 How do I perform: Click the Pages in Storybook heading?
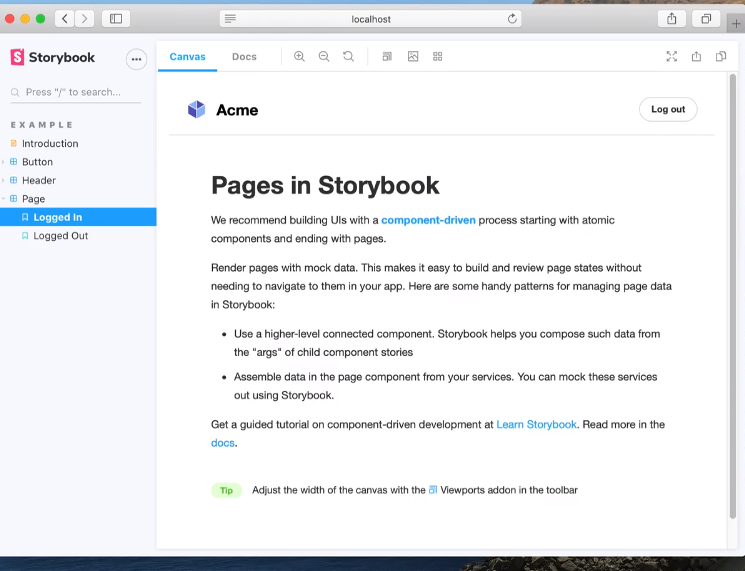325,185
